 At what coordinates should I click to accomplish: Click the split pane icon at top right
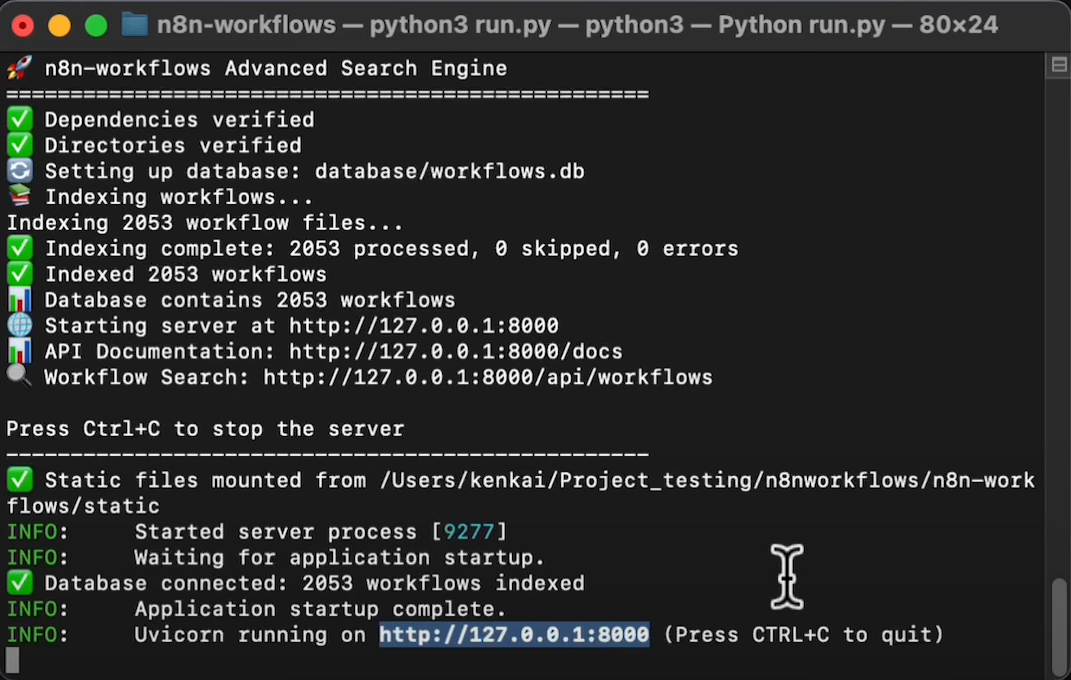1059,66
